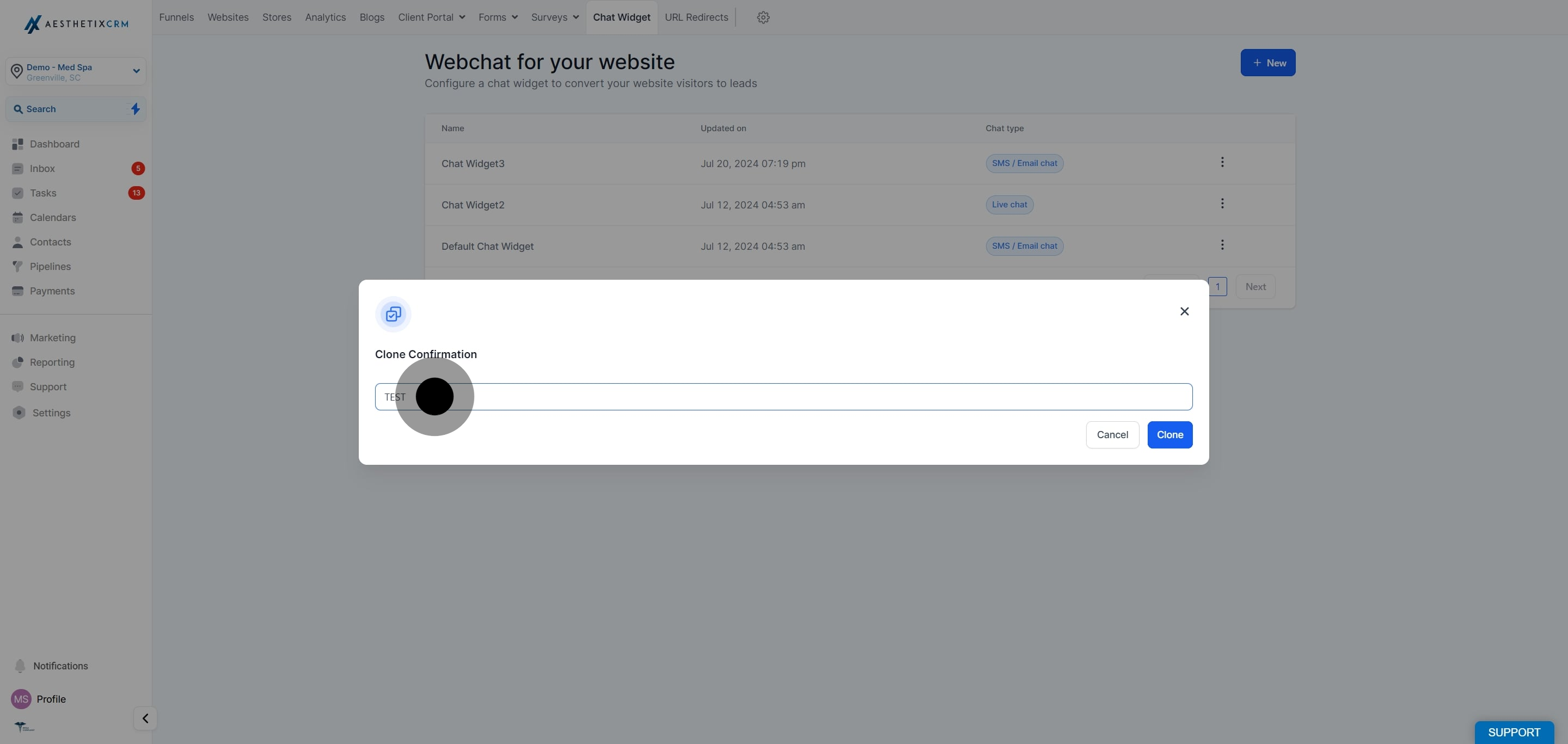
Task: Click the lightning bolt quick actions icon
Action: (135, 109)
